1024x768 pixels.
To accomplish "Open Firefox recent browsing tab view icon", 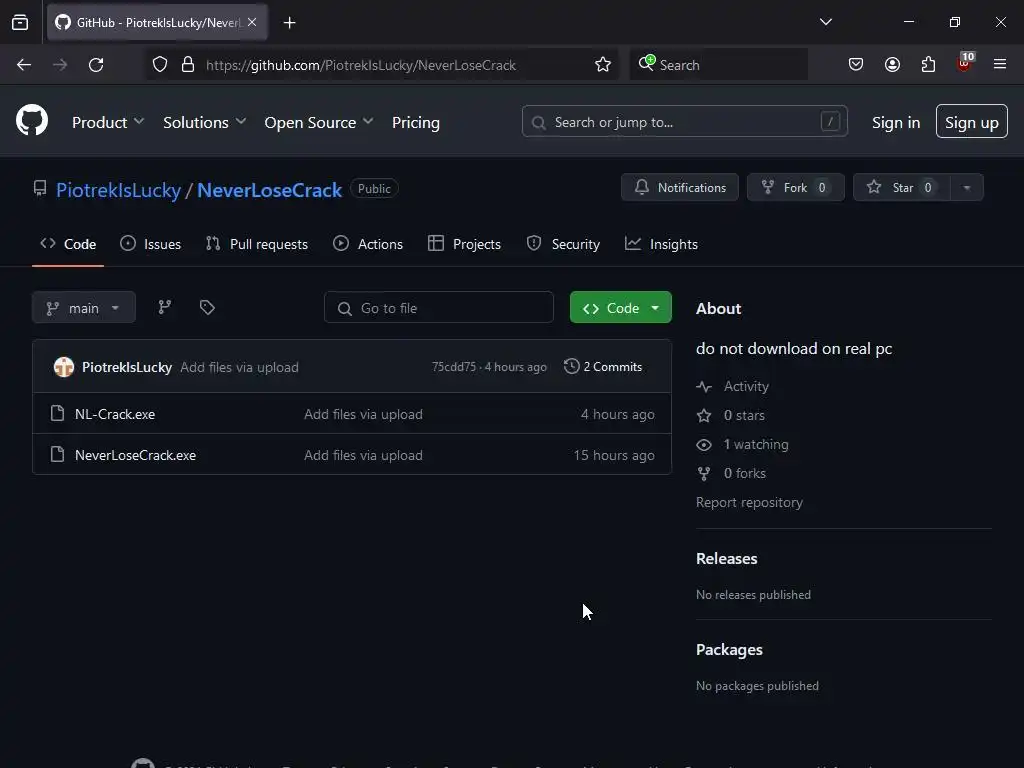I will click(x=20, y=22).
